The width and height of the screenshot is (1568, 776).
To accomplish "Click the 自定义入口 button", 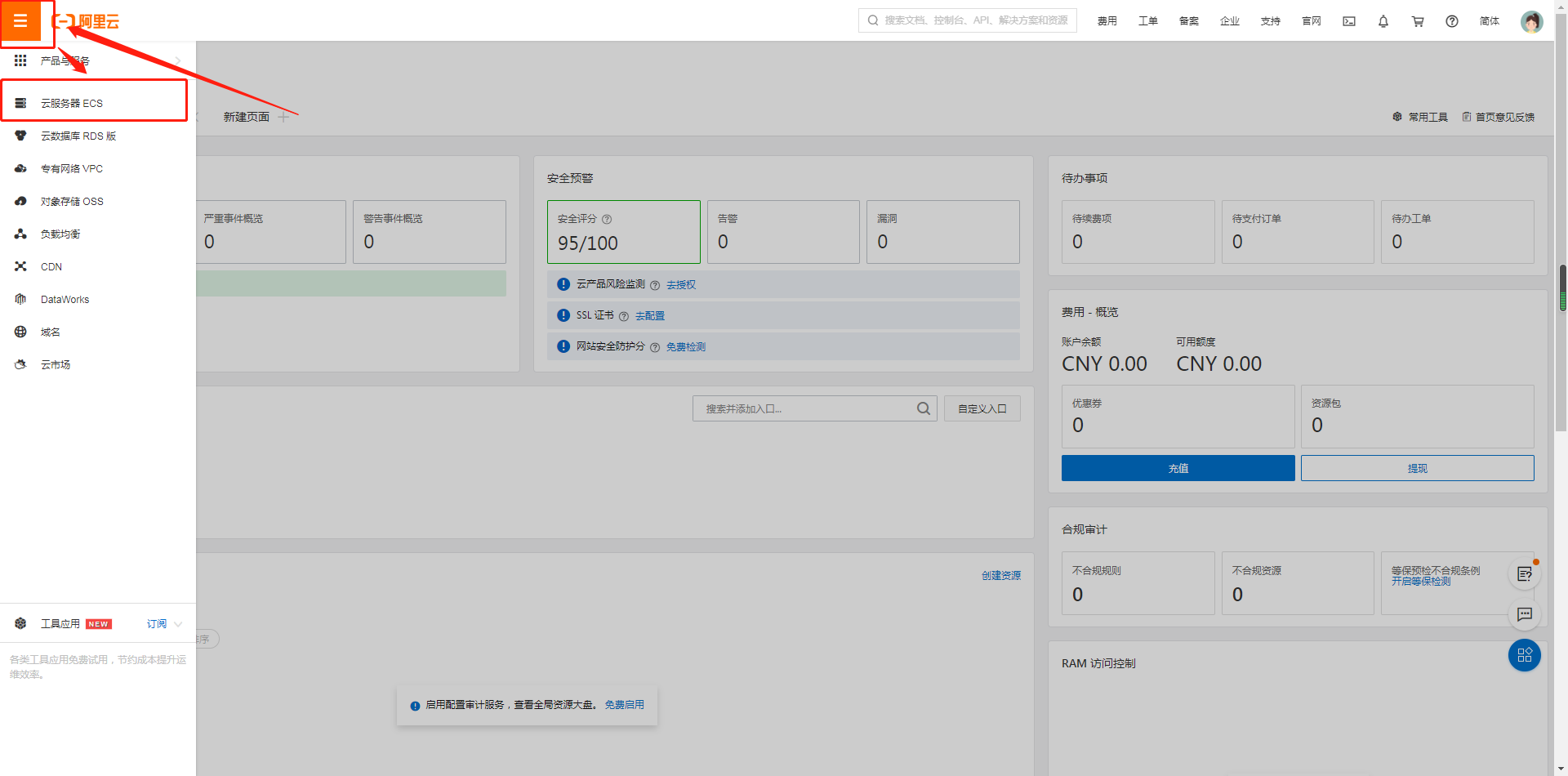I will point(982,408).
